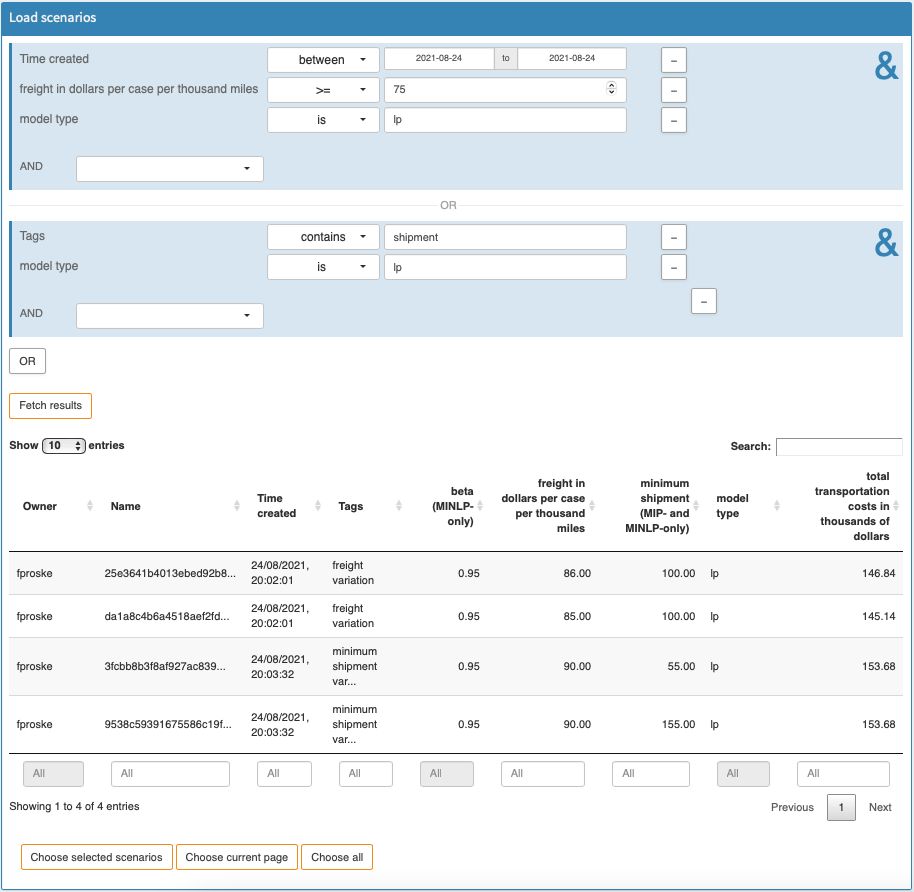
Task: Open the Show entries count selector
Action: click(x=64, y=445)
